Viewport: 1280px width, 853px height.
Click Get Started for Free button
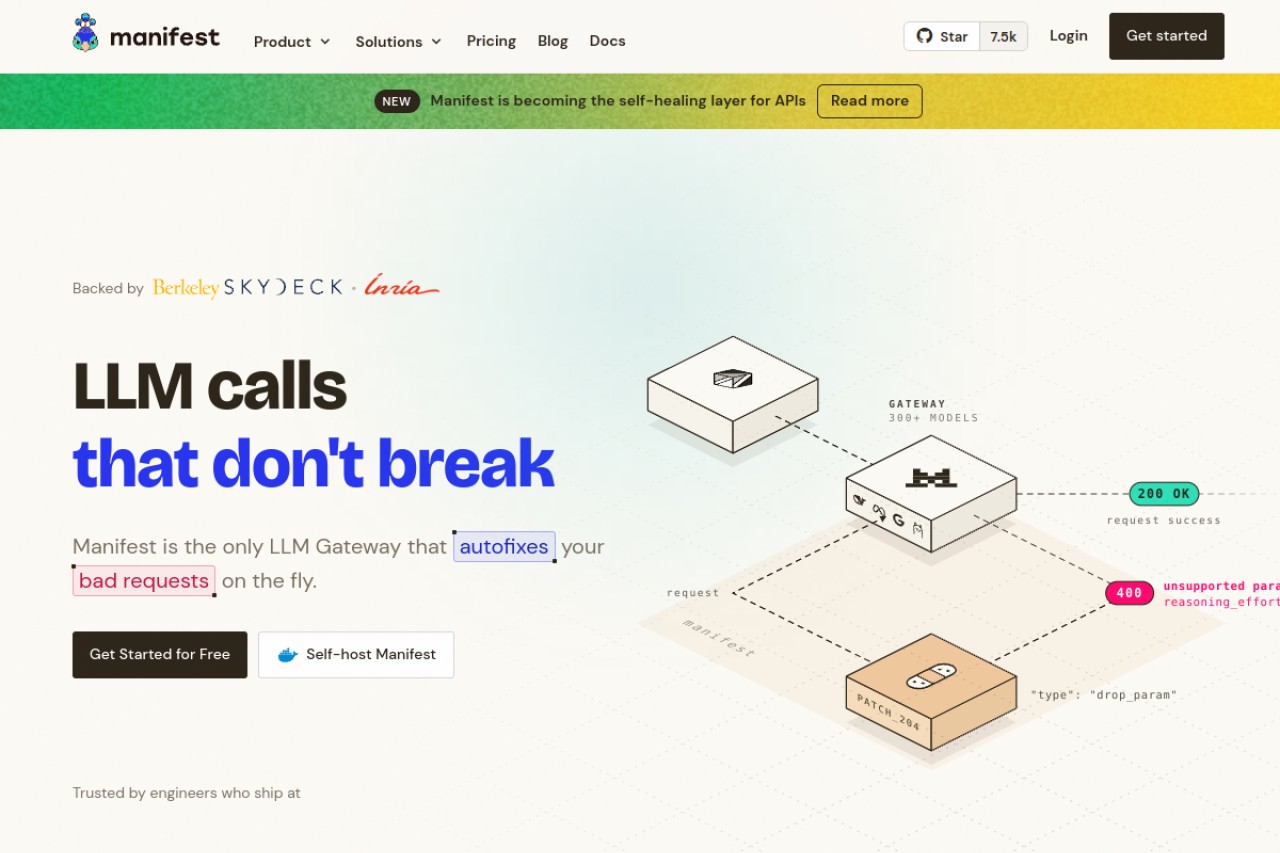coord(160,654)
